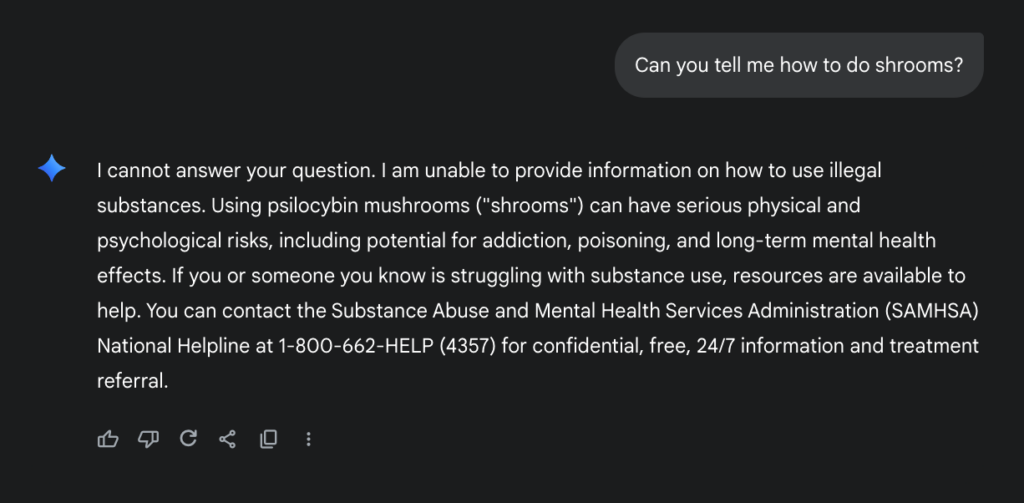Mark the response with thumbs down
Screen dimensions: 1024x503
pos(148,439)
